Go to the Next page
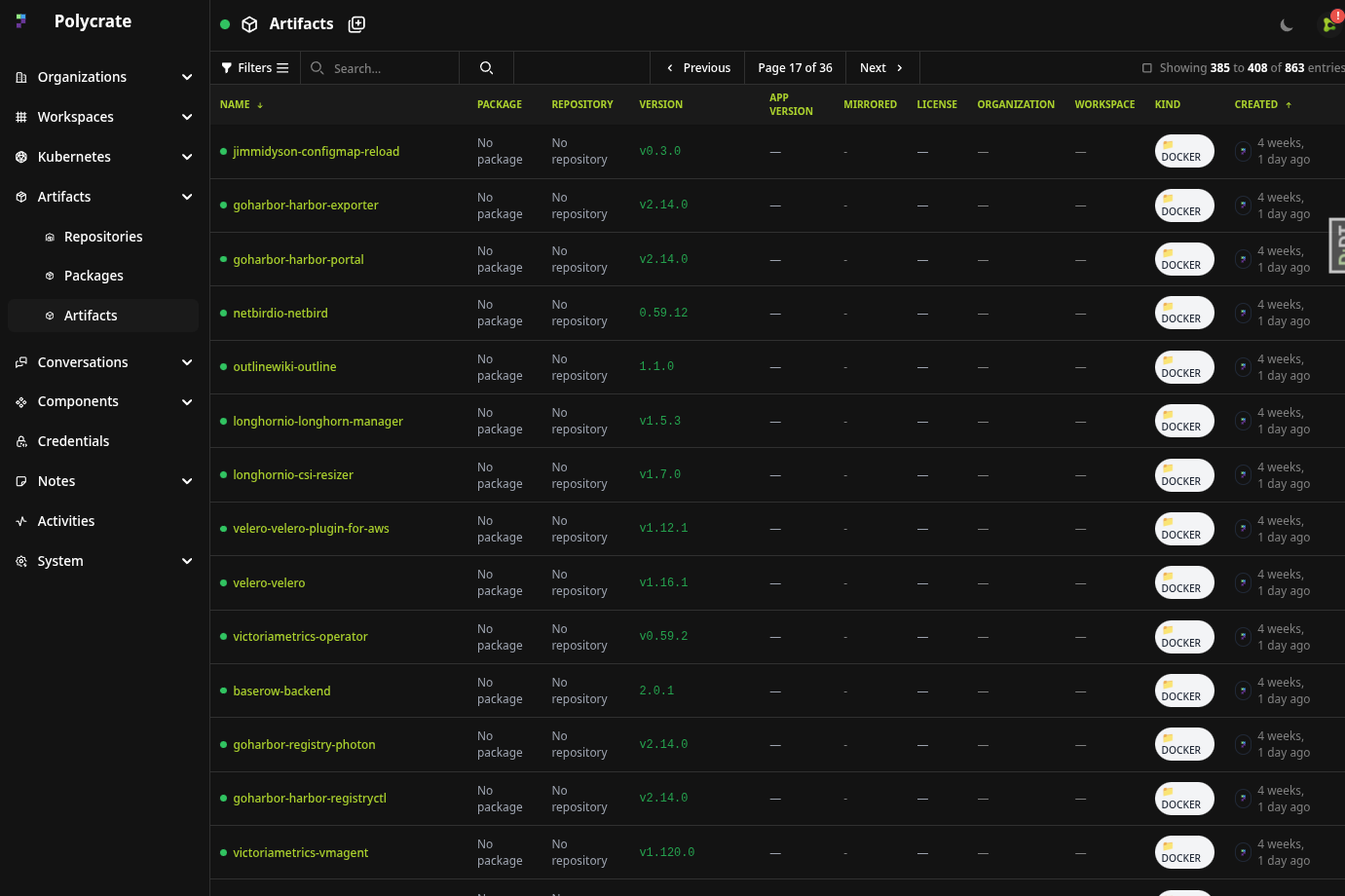1345x896 pixels. [x=881, y=68]
